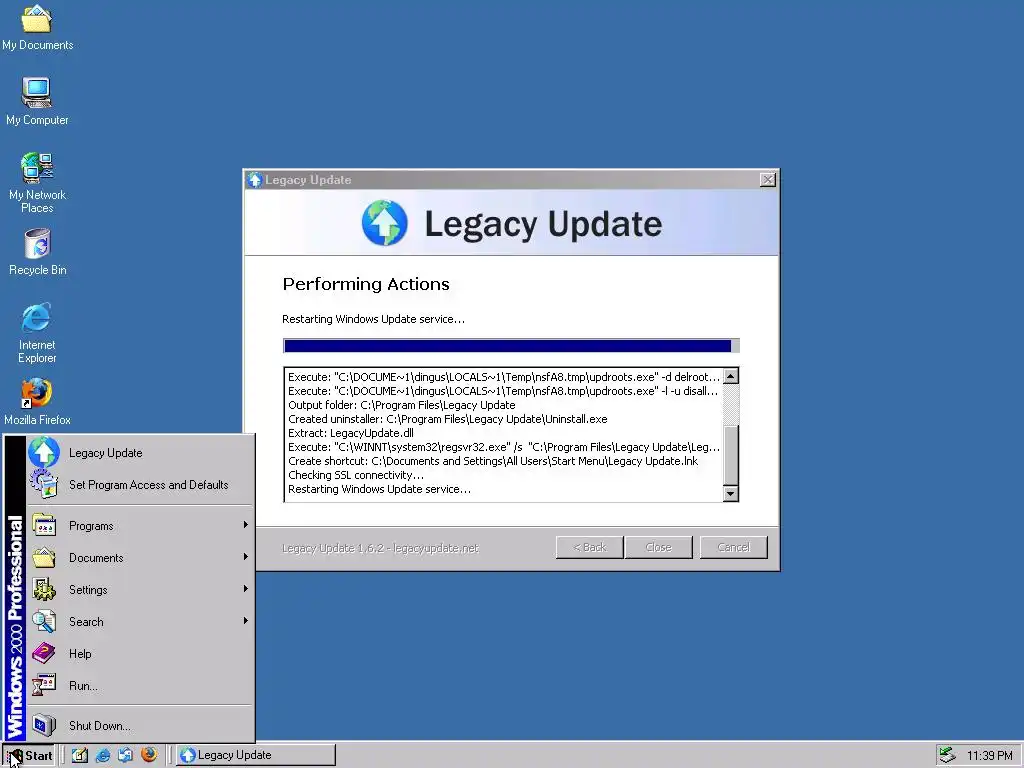Click the taskbar clock showing 11:39 PM
Image resolution: width=1024 pixels, height=768 pixels.
[x=989, y=756]
